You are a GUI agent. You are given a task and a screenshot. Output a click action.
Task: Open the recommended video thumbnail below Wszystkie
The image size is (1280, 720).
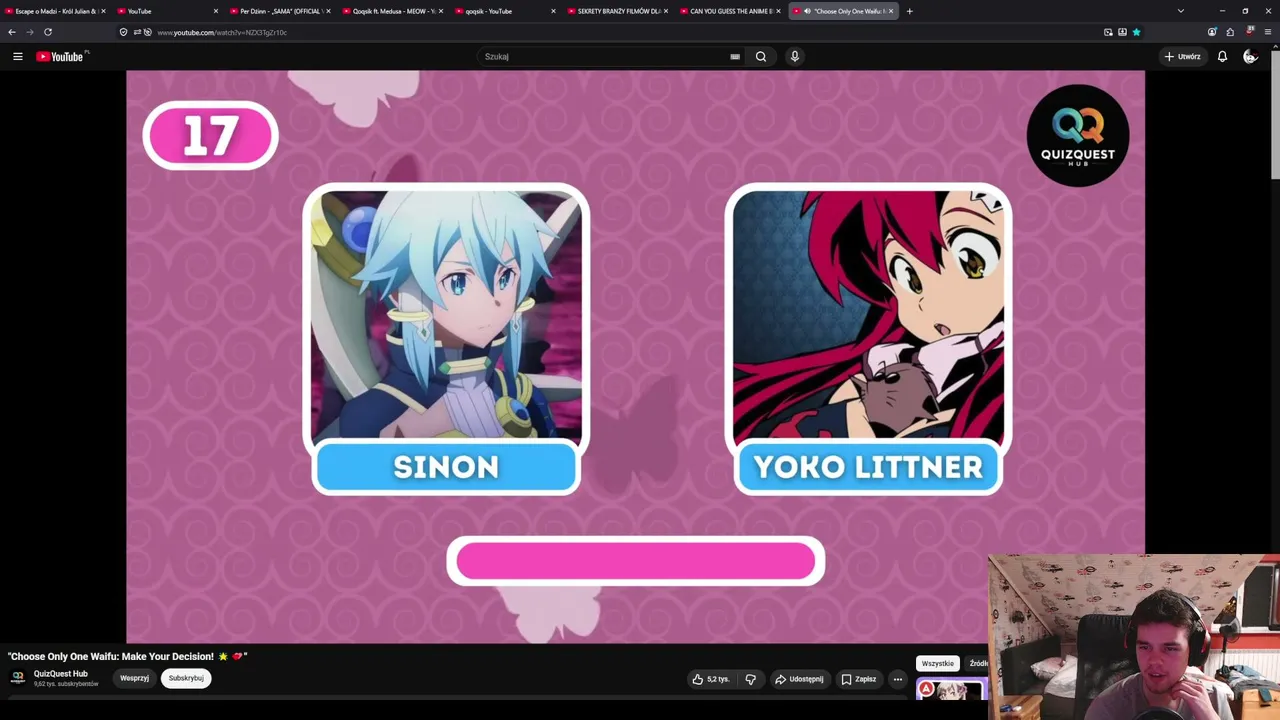tap(951, 690)
